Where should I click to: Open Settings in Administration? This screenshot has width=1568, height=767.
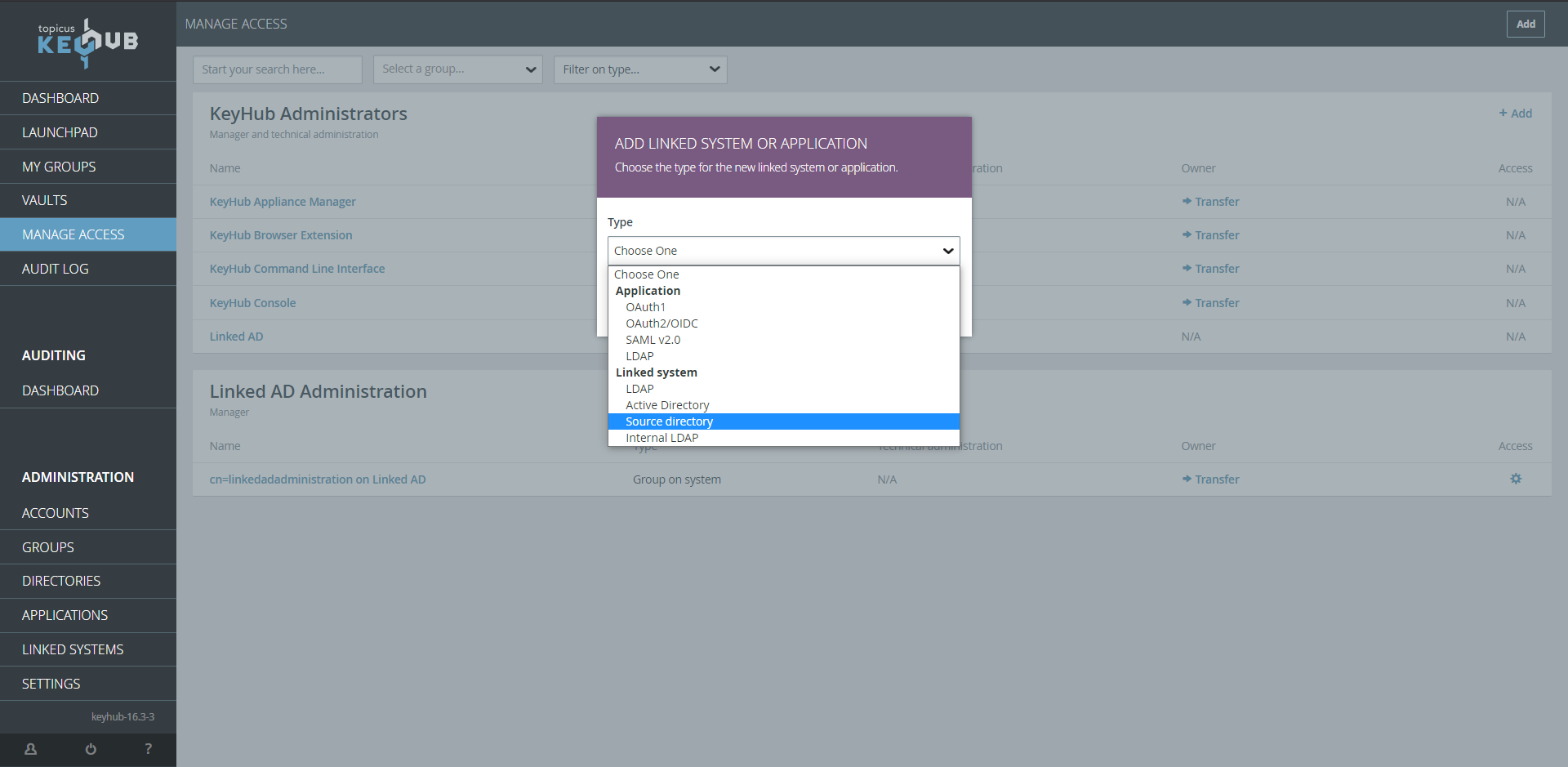pyautogui.click(x=88, y=684)
